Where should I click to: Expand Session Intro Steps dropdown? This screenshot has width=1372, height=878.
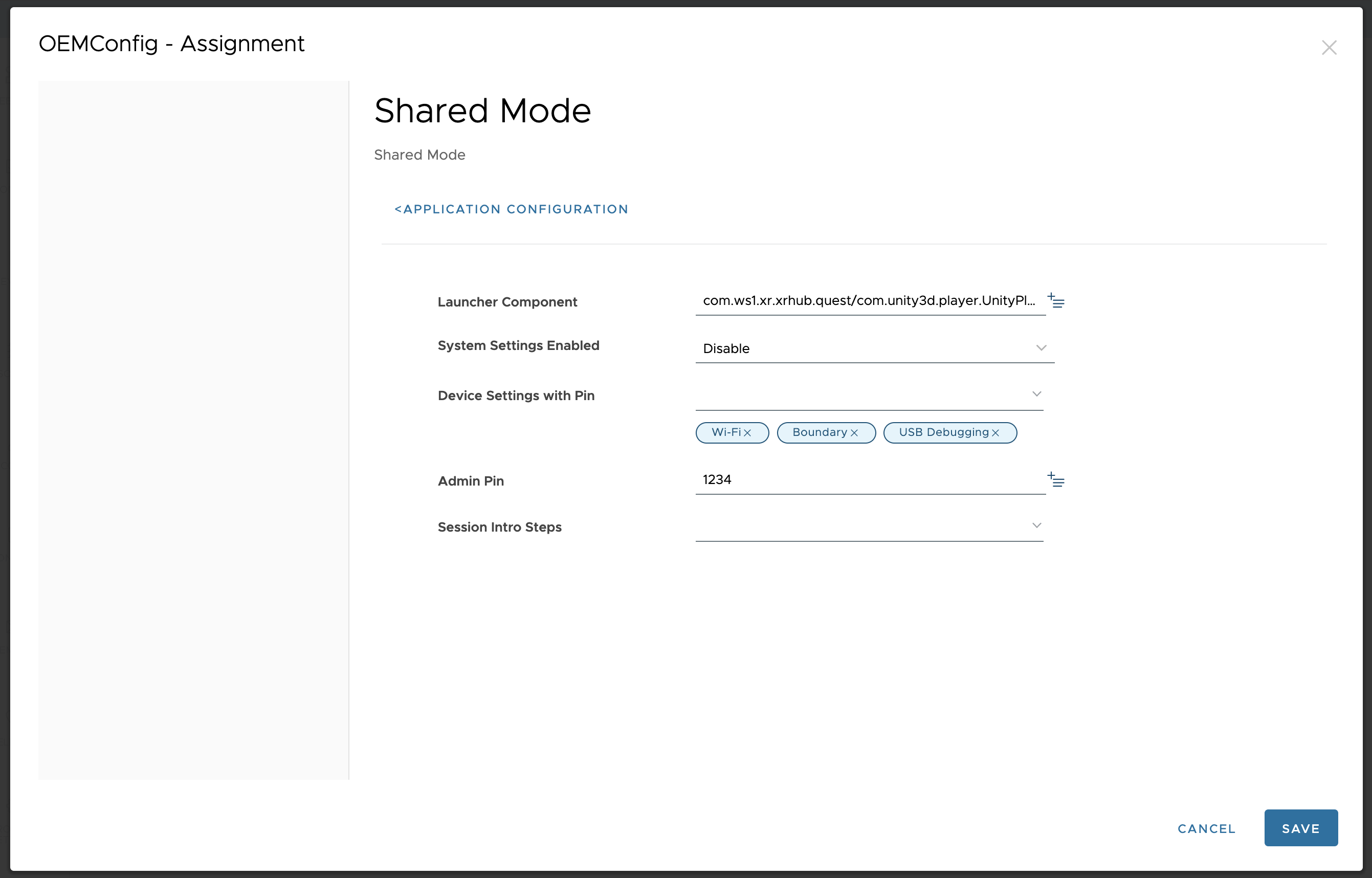(1036, 525)
